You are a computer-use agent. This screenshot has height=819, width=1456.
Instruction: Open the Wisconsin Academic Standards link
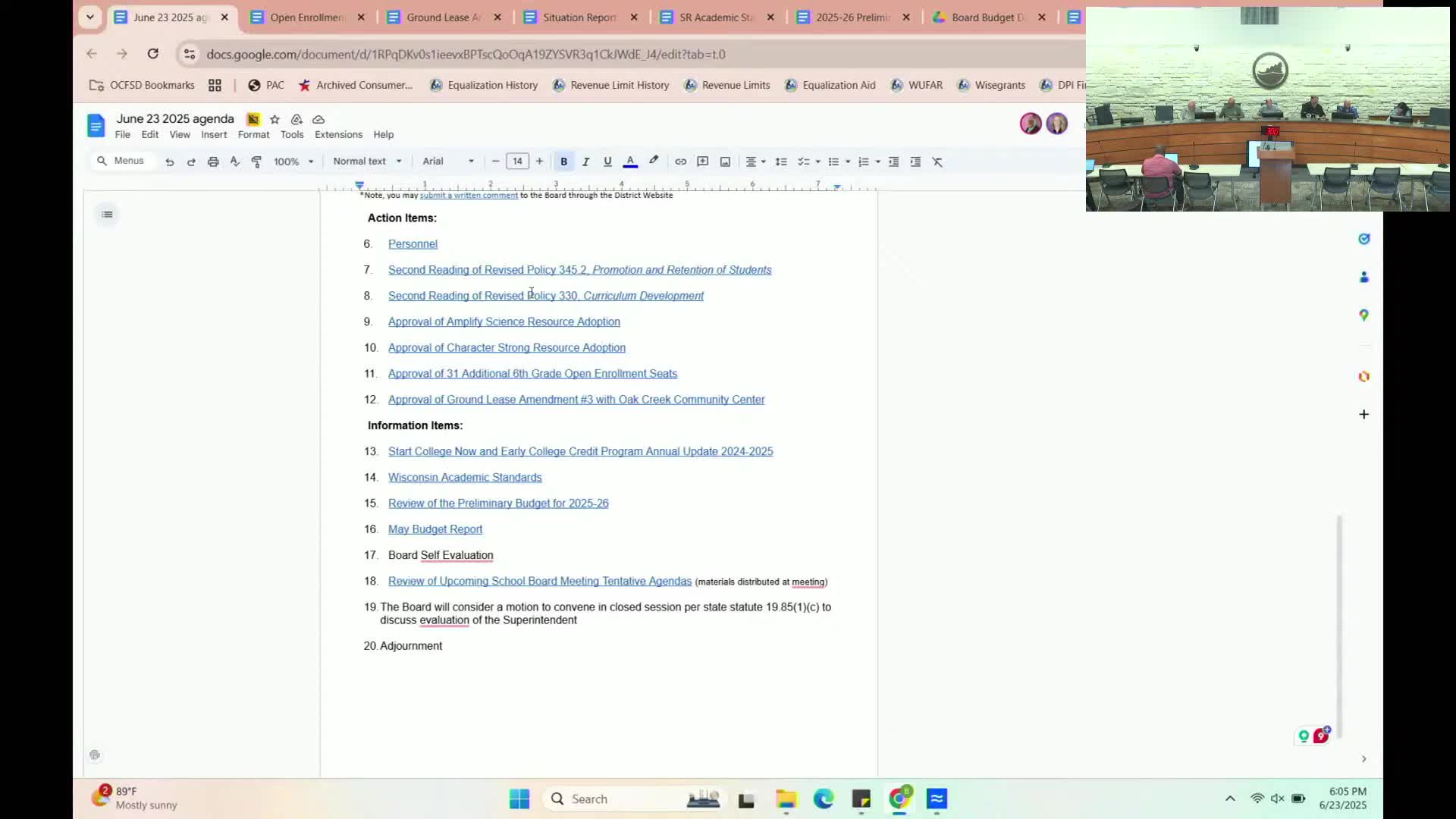pyautogui.click(x=465, y=478)
